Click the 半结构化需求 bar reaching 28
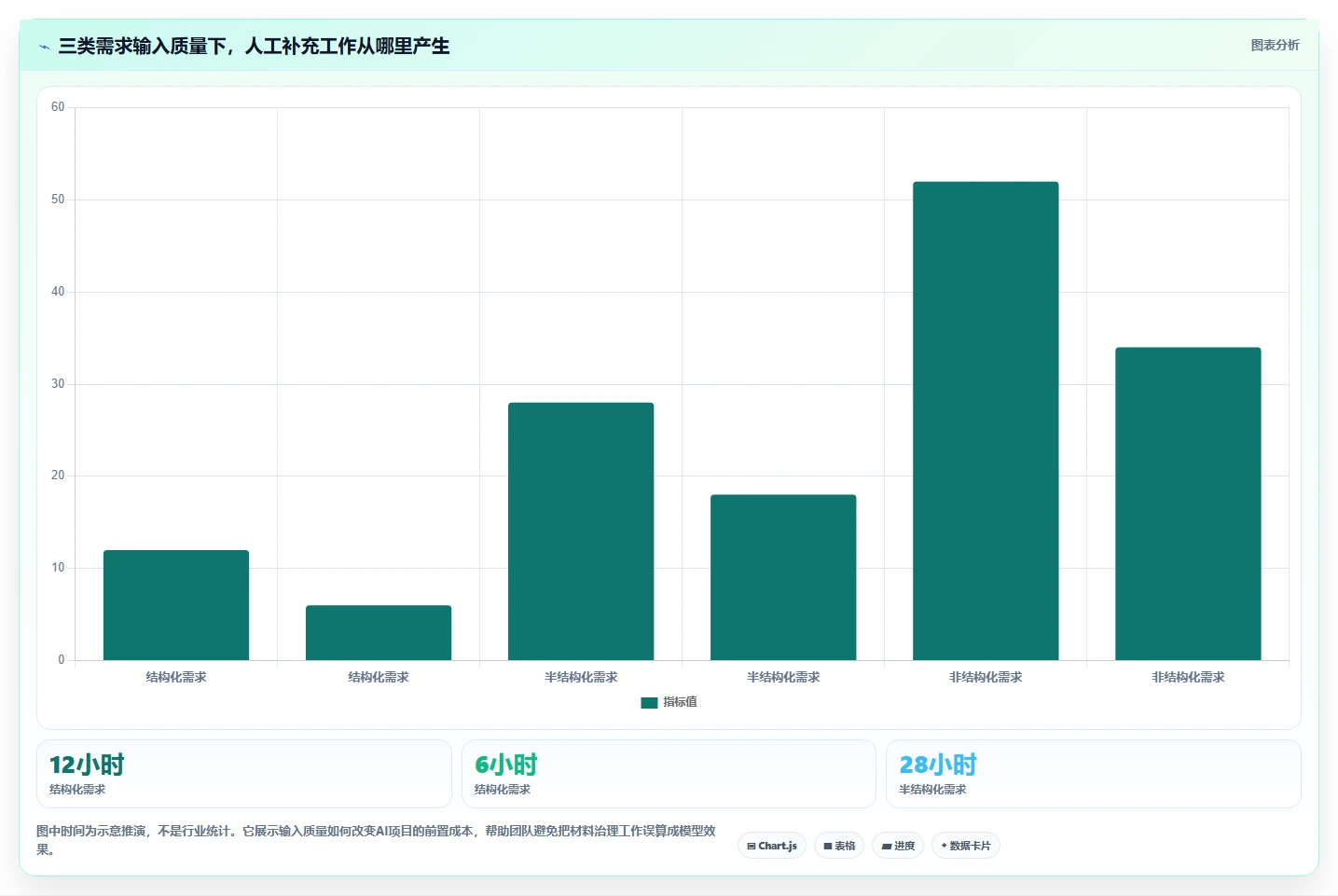This screenshot has width=1338, height=896. pos(581,531)
